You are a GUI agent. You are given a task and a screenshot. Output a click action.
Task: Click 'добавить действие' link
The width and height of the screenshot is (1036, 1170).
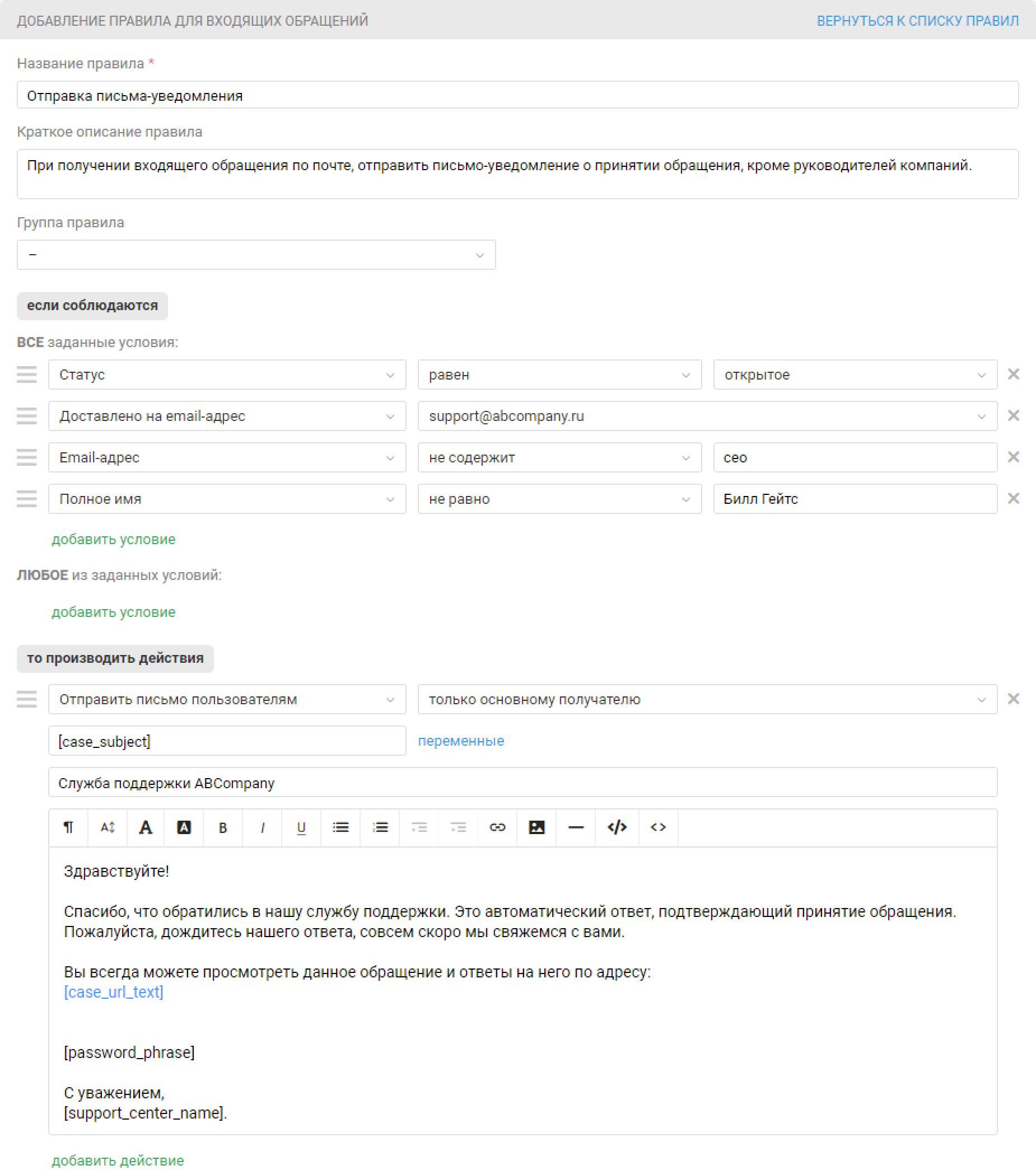tap(118, 1160)
